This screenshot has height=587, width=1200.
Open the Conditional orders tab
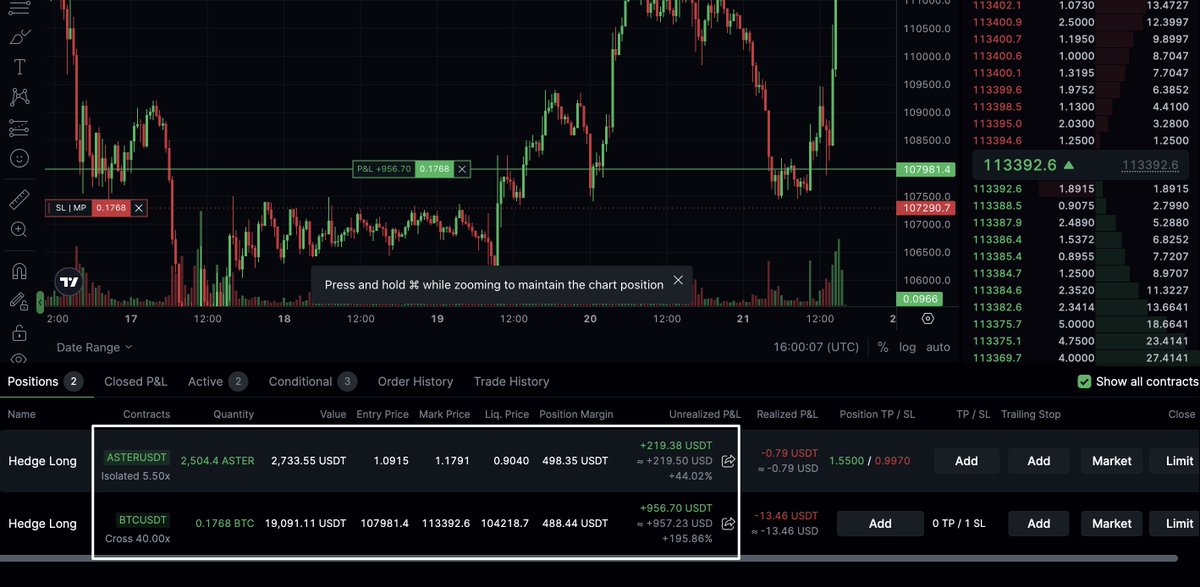[x=312, y=381]
